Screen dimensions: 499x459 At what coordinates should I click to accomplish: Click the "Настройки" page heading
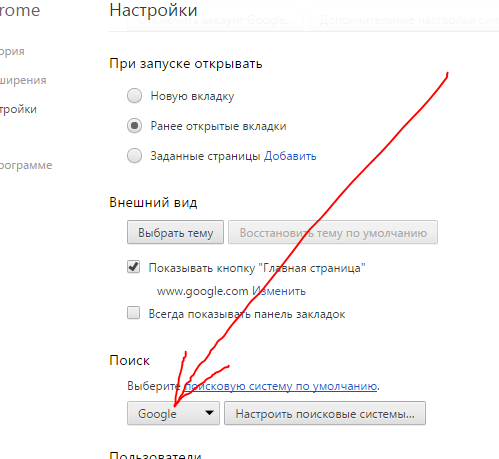[x=153, y=10]
